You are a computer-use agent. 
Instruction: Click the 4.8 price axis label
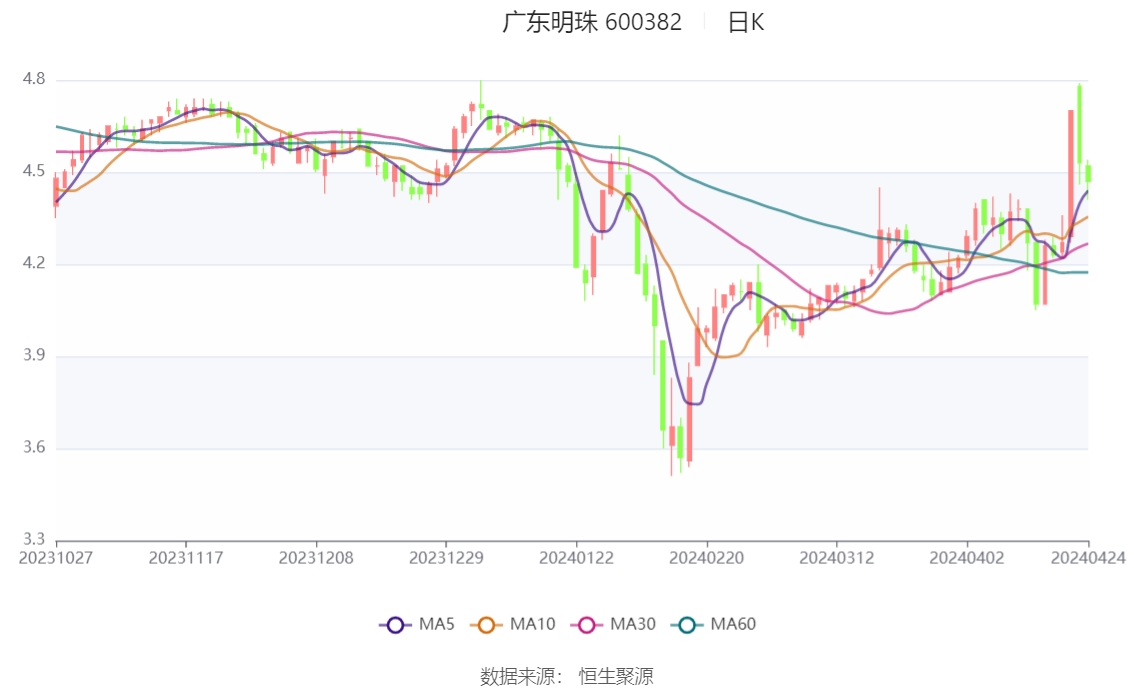33,80
